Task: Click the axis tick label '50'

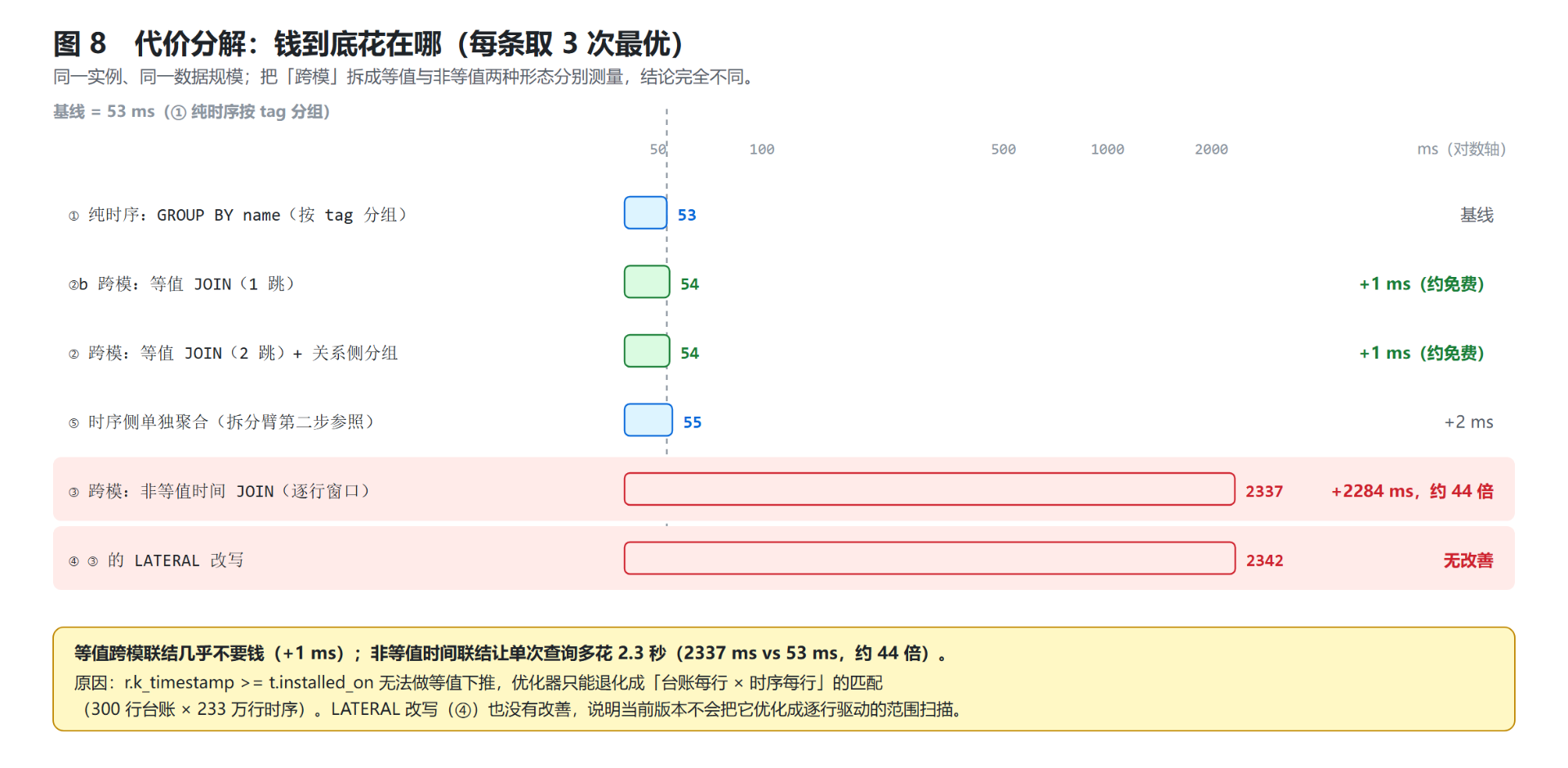Action: pos(658,150)
